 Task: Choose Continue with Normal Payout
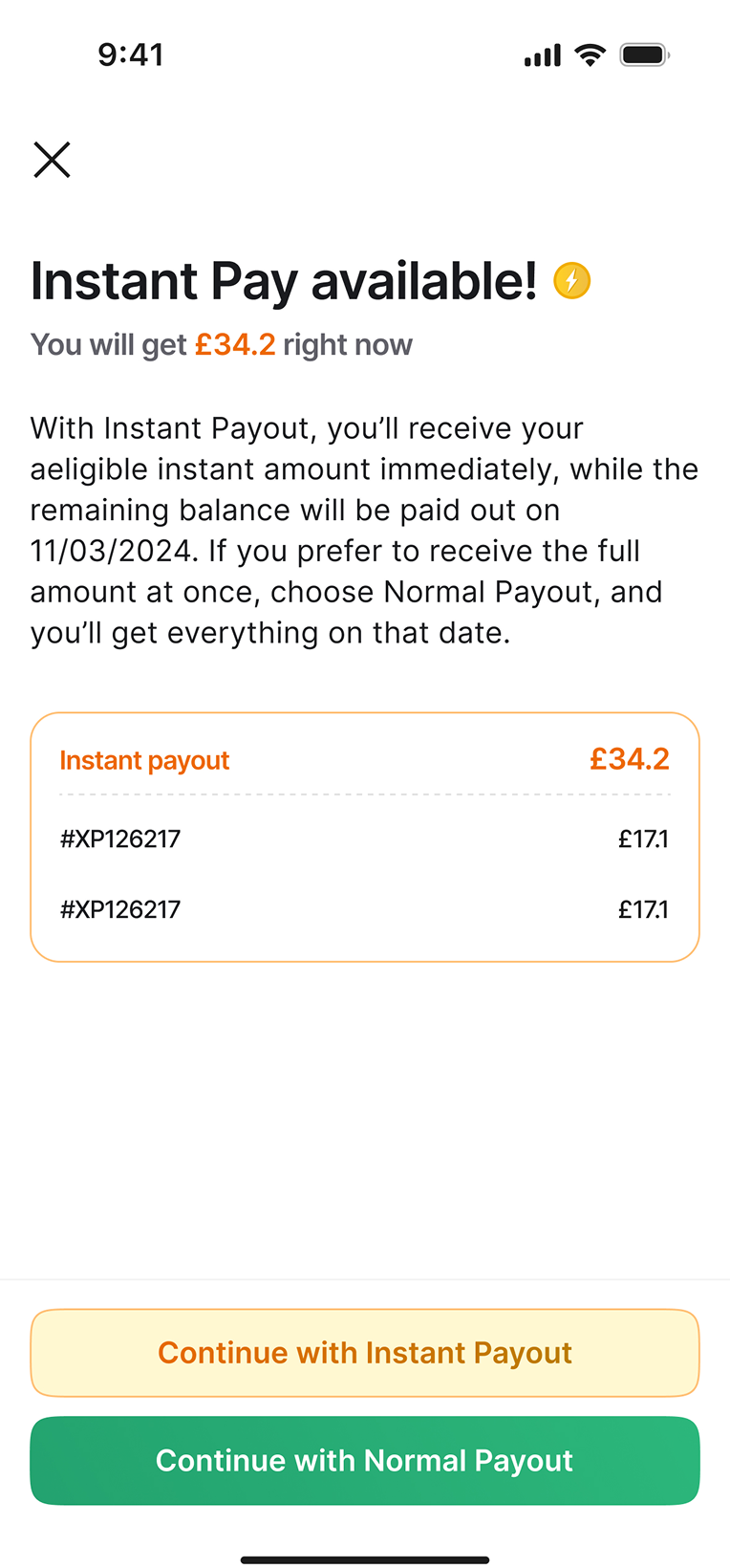pos(365,1460)
